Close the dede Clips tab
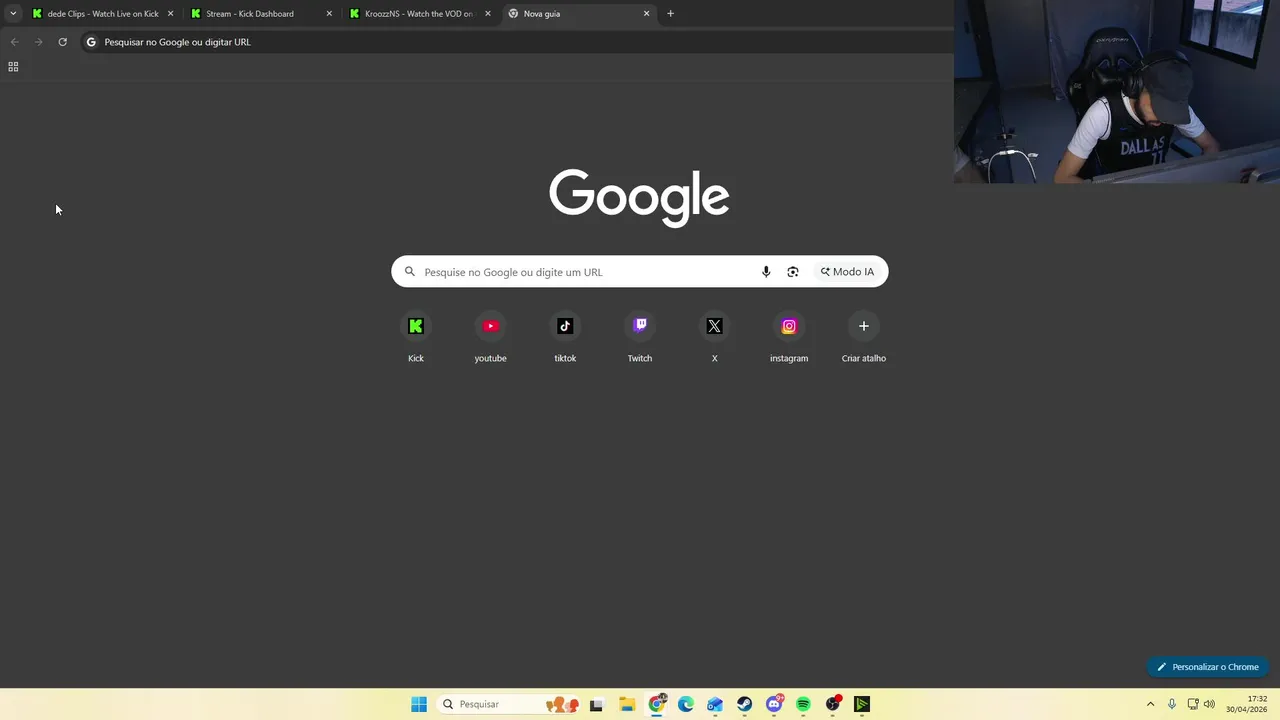 tap(170, 14)
